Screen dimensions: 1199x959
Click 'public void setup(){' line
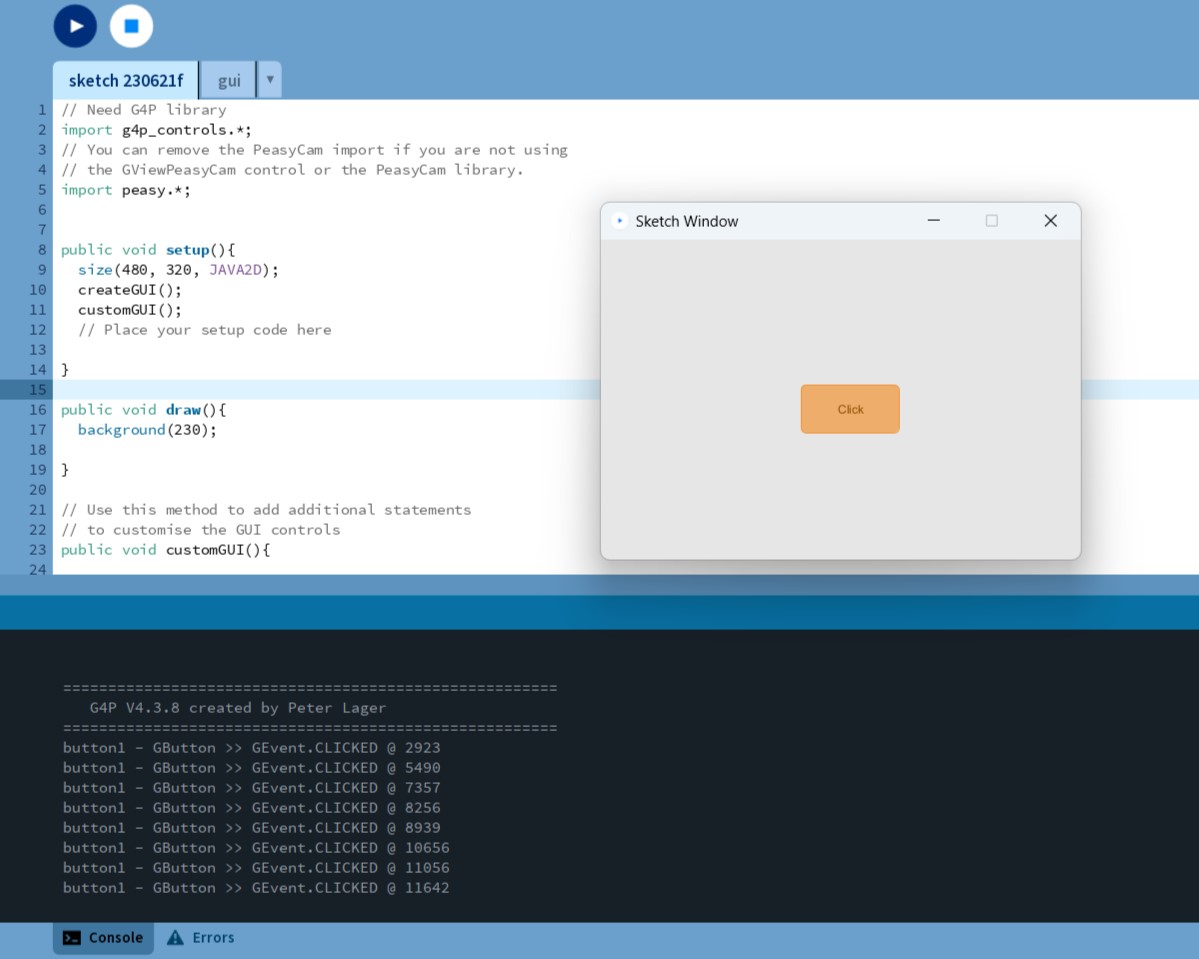pos(148,250)
